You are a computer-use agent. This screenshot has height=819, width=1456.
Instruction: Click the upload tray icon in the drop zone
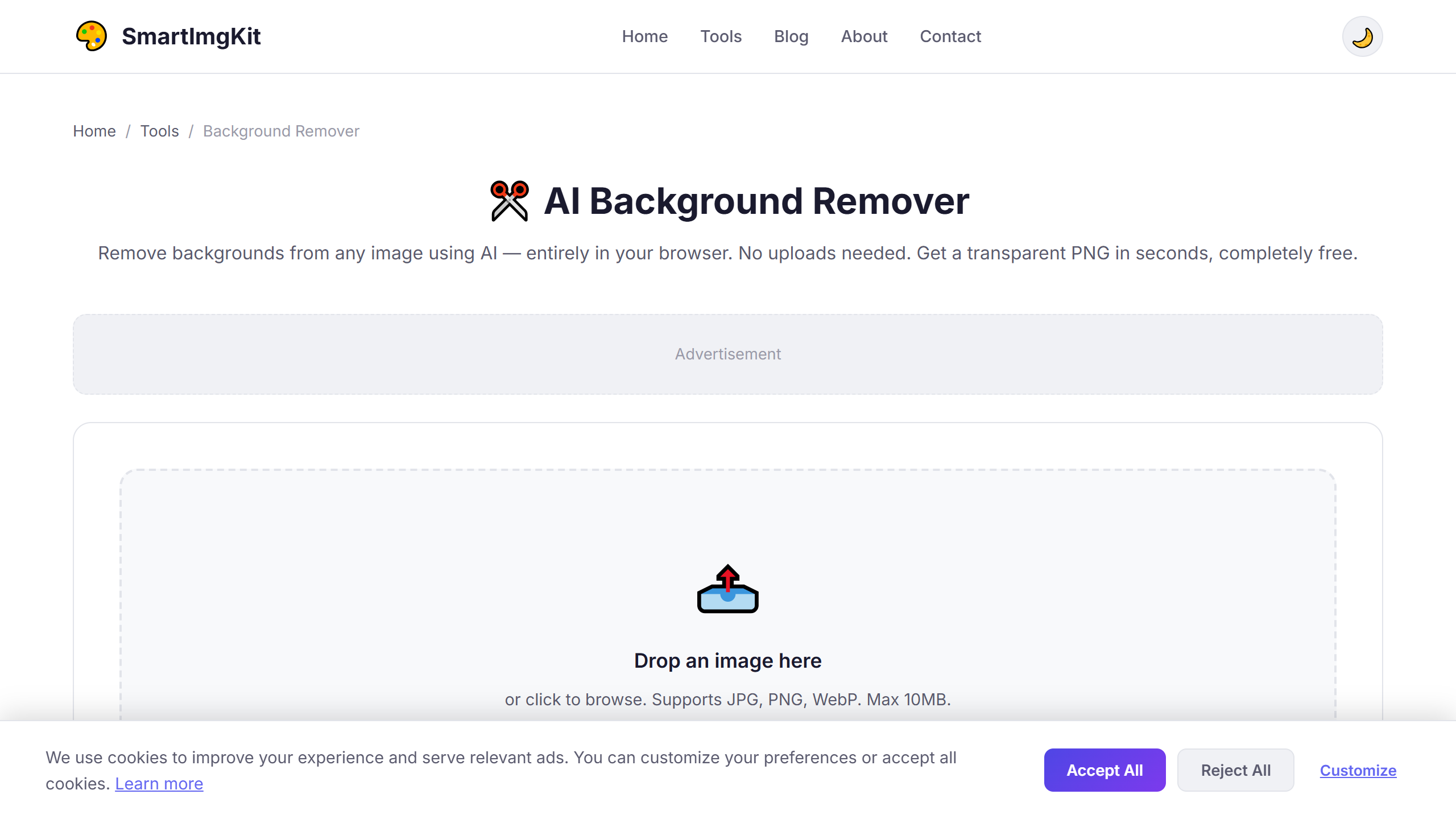(728, 589)
